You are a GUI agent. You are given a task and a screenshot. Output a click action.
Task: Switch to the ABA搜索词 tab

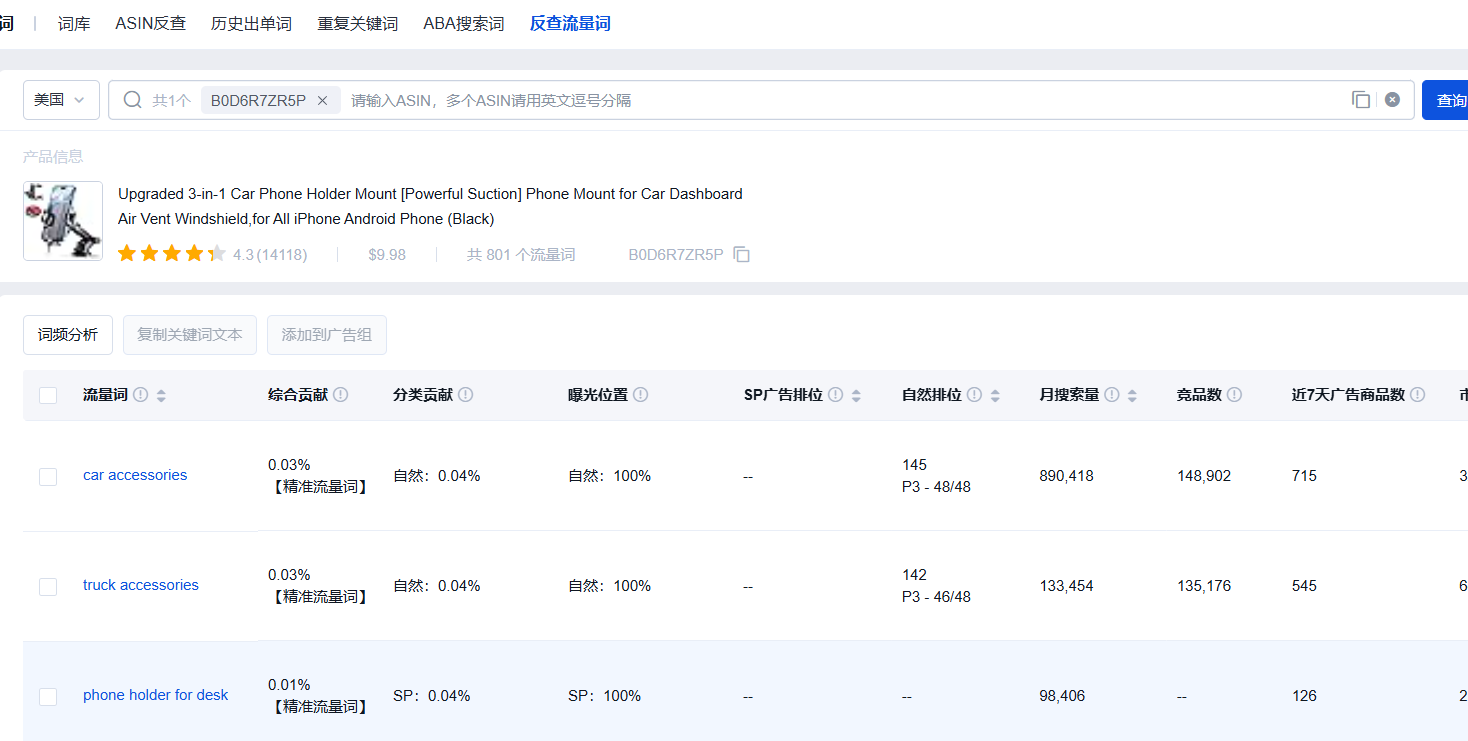pyautogui.click(x=463, y=23)
